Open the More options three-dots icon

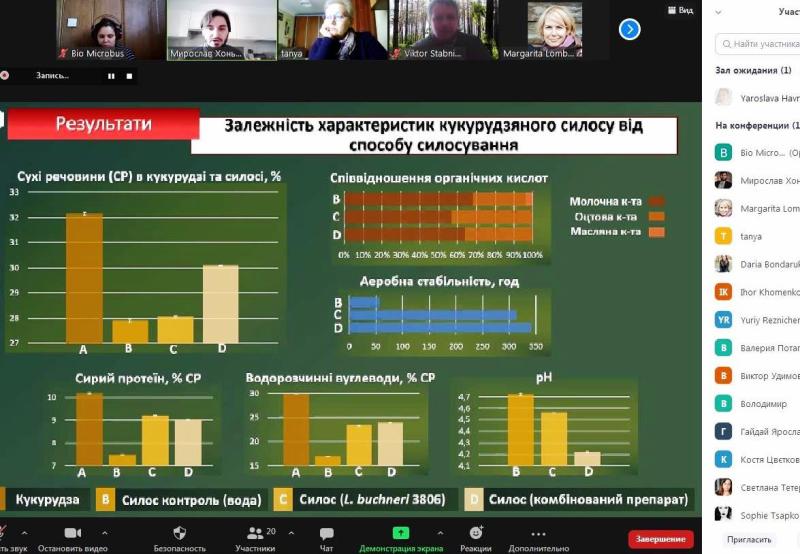click(538, 534)
